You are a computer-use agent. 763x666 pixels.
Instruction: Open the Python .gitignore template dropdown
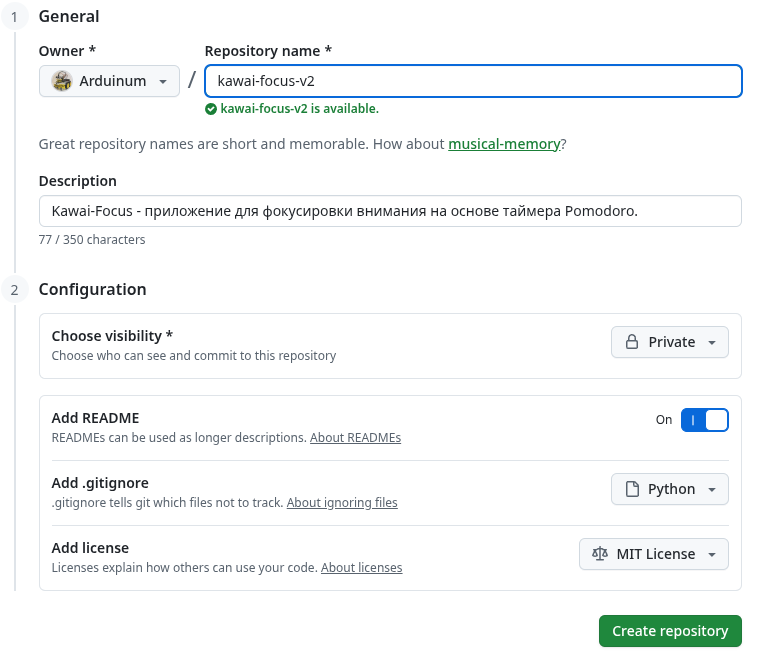point(670,489)
